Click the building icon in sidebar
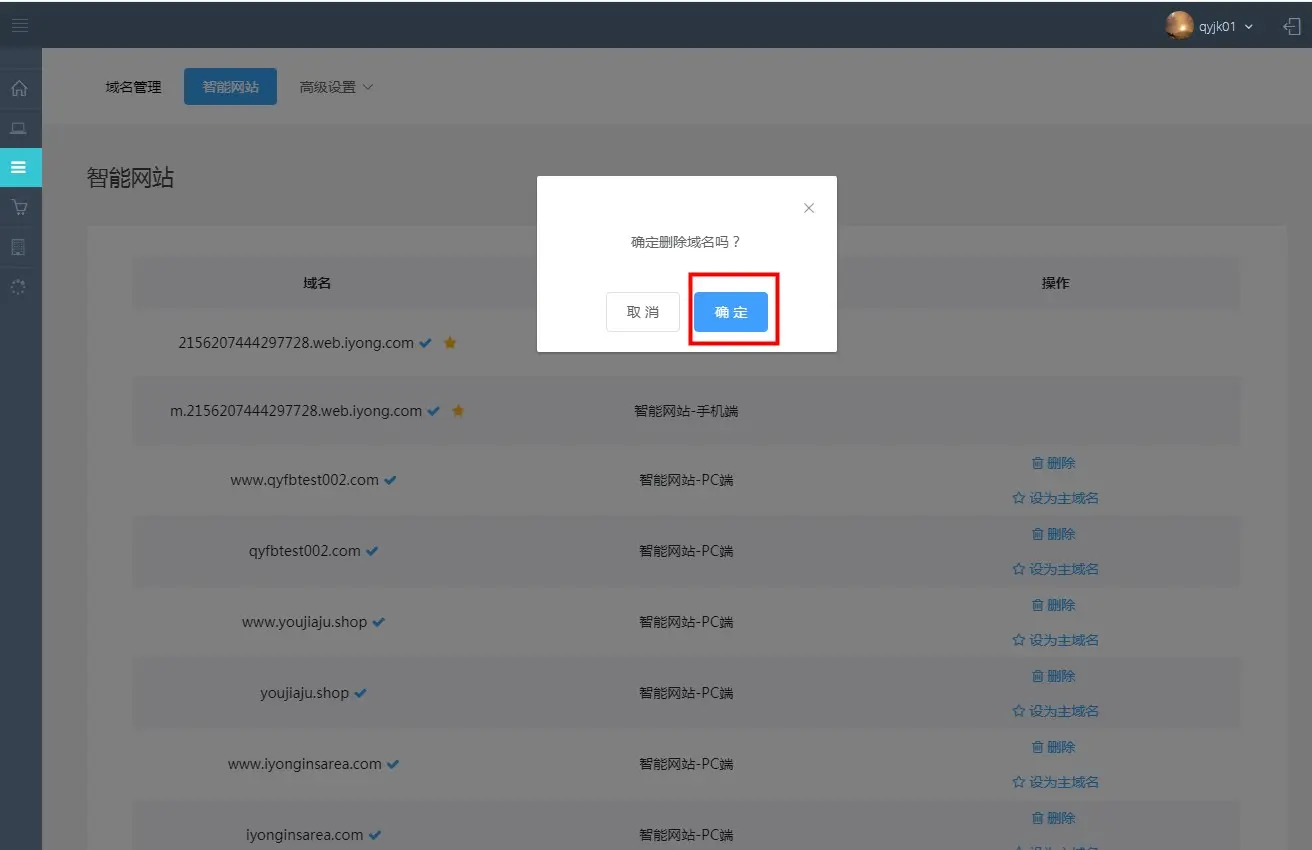The height and width of the screenshot is (850, 1312). pyautogui.click(x=19, y=247)
